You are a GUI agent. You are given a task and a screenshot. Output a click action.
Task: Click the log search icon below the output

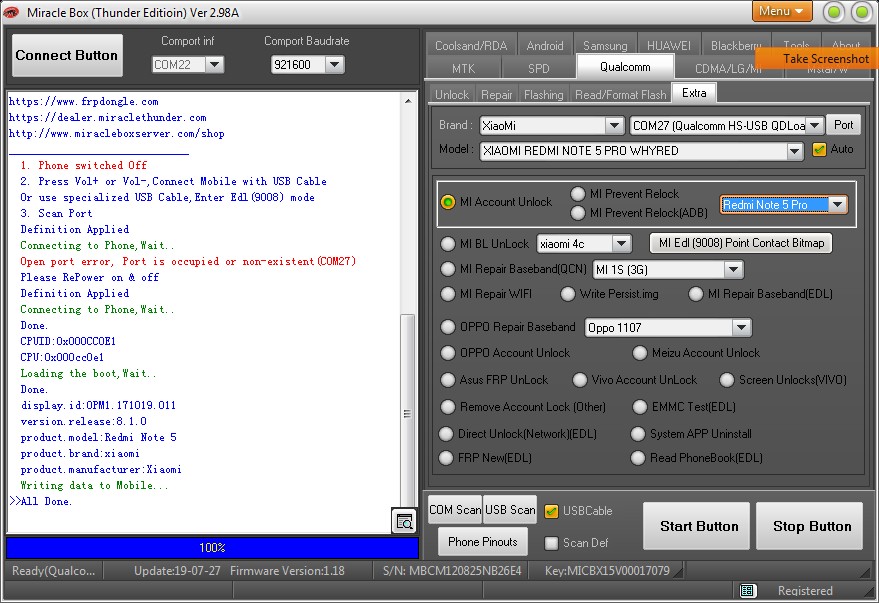(x=404, y=521)
